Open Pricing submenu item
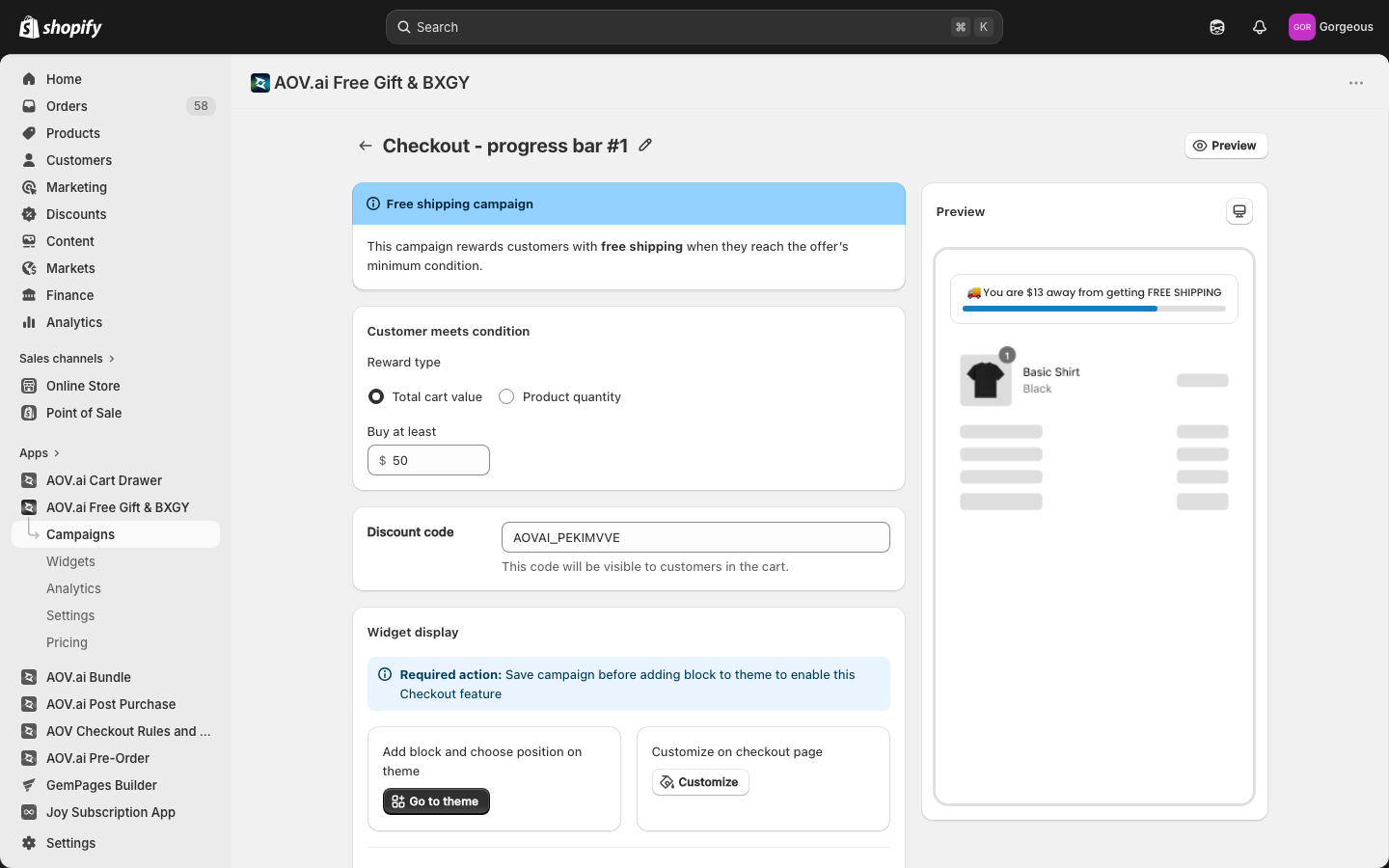This screenshot has height=868, width=1389. (116, 642)
